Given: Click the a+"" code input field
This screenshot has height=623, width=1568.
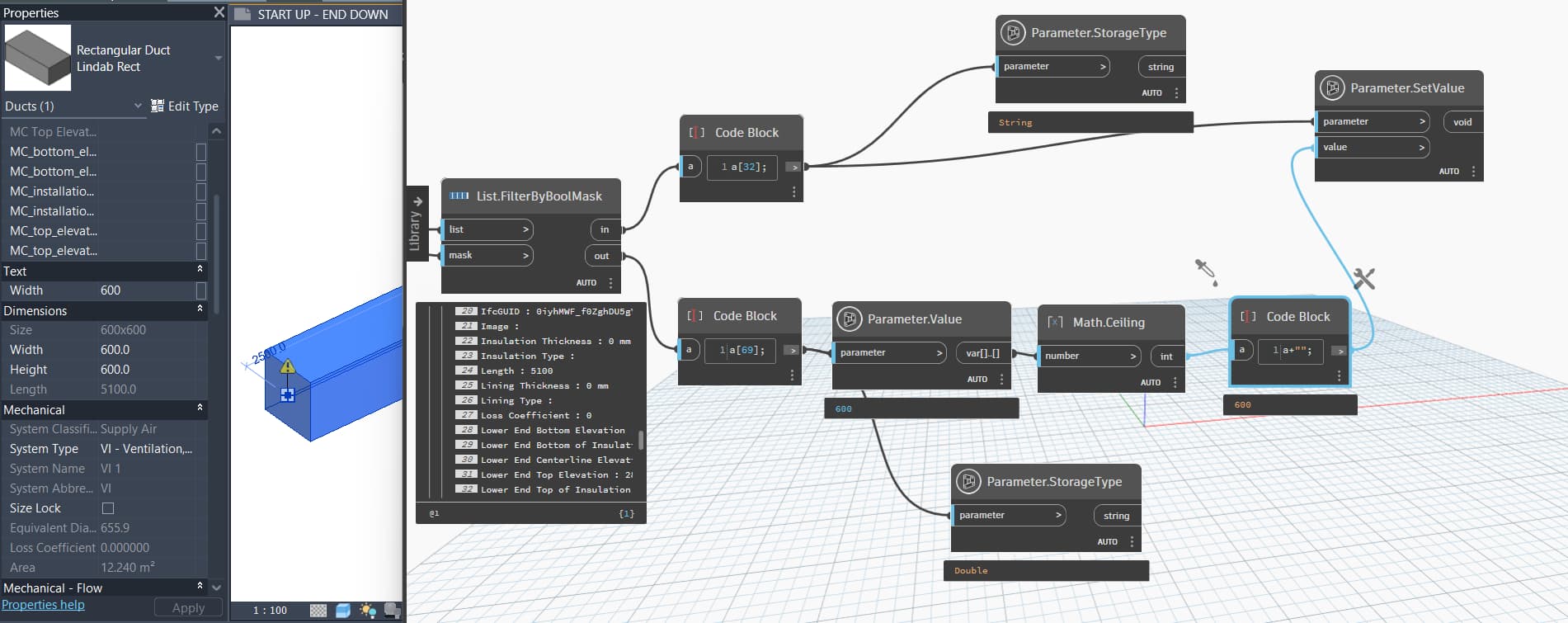Looking at the screenshot, I should tap(1291, 351).
